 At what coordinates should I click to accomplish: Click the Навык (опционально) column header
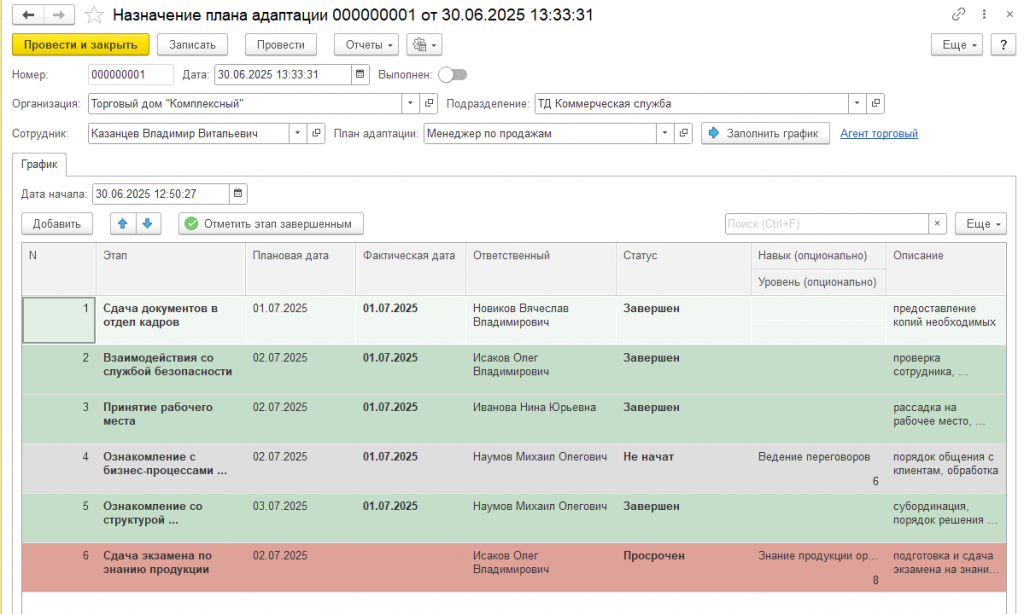(x=818, y=256)
